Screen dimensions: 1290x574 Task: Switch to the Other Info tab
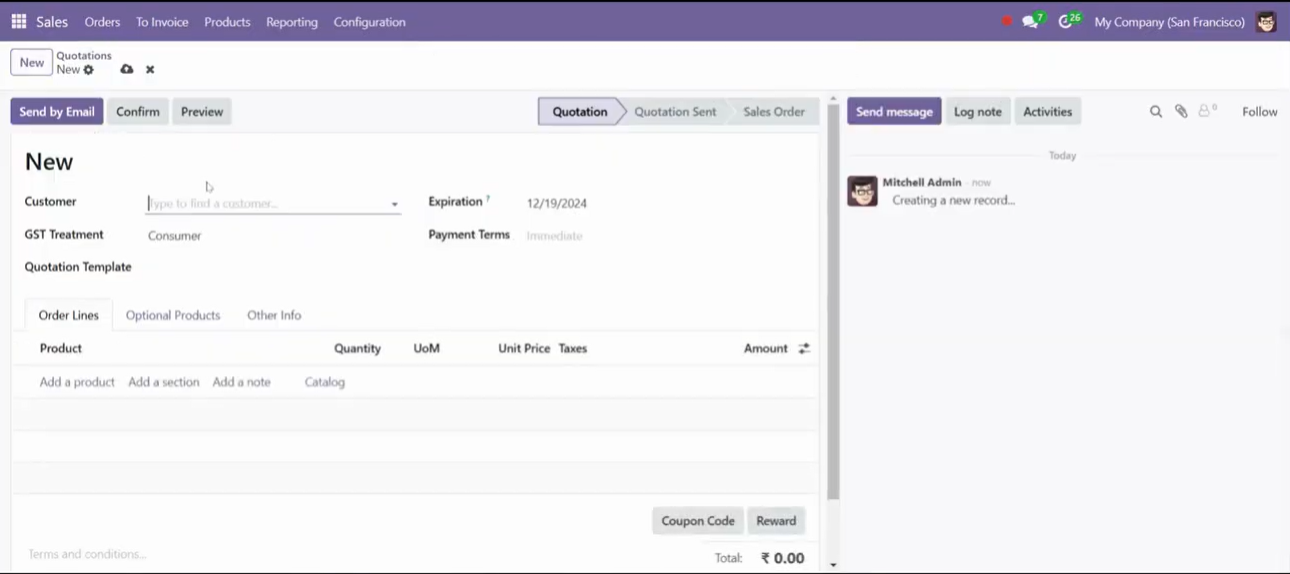[x=274, y=315]
